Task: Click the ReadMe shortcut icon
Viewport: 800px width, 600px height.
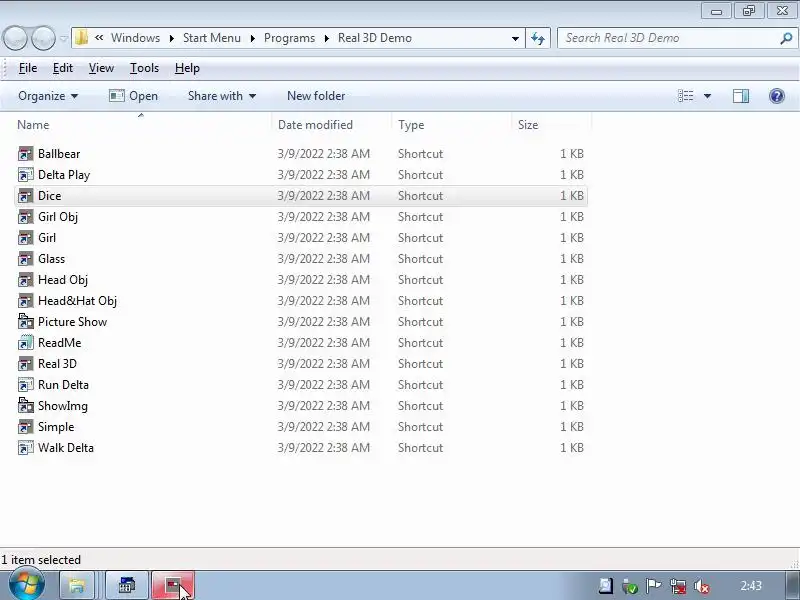Action: click(x=26, y=343)
